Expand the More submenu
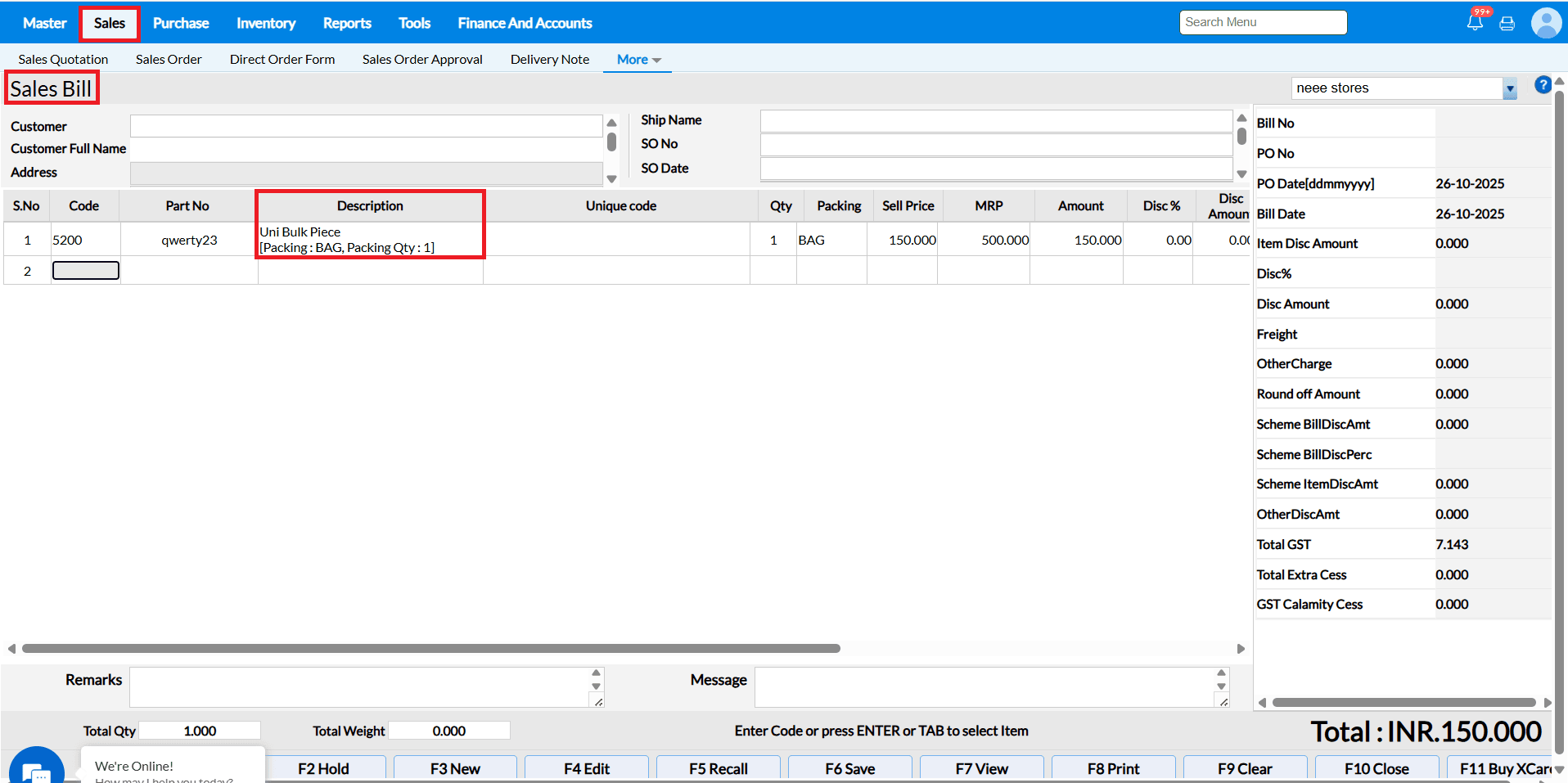The height and width of the screenshot is (783, 1568). point(638,59)
